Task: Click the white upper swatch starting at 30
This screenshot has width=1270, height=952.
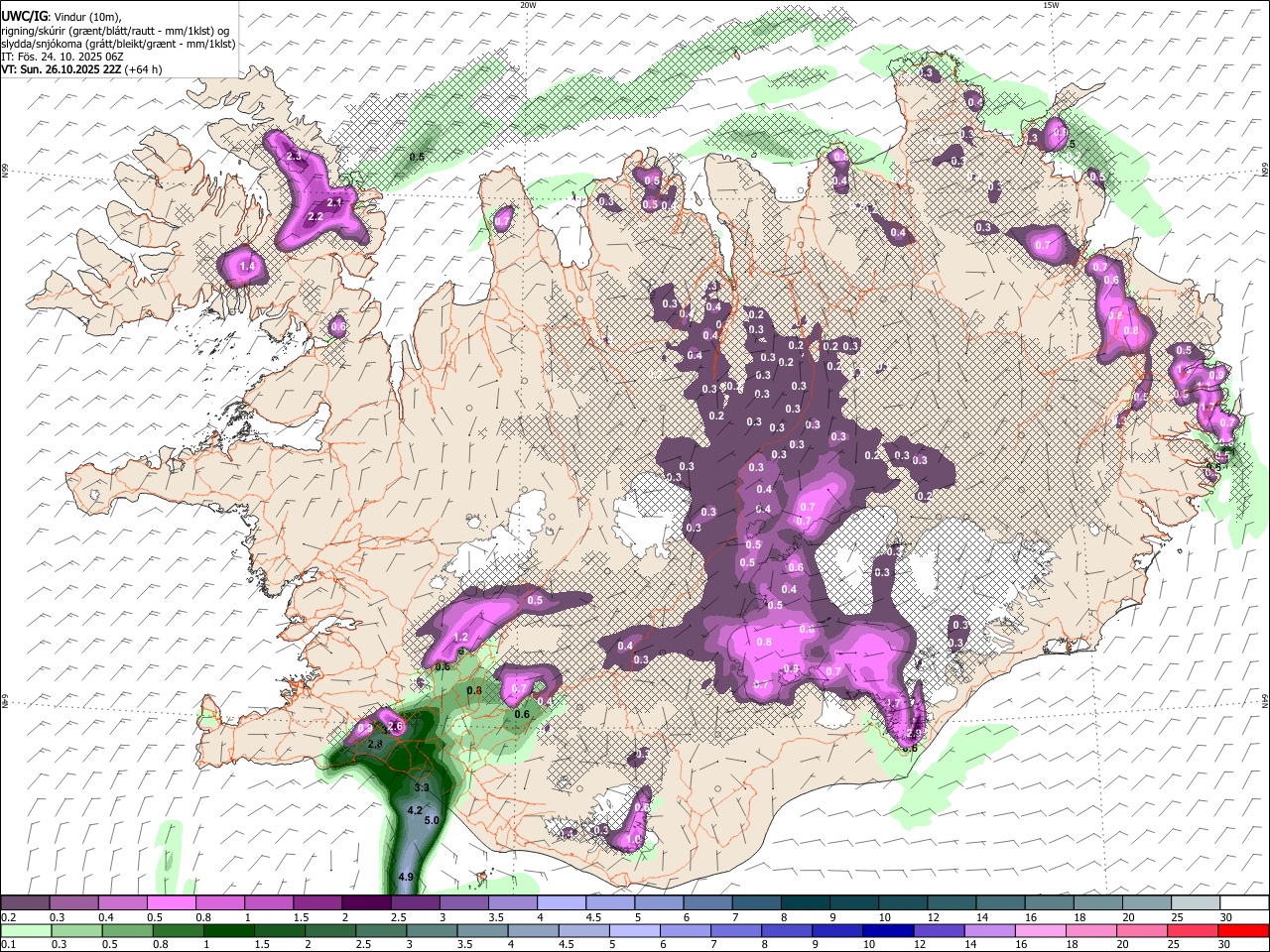Action: coord(1244,903)
